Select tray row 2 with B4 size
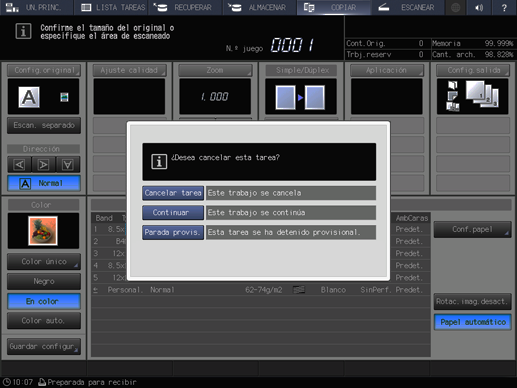This screenshot has height=388, width=517. pos(109,241)
